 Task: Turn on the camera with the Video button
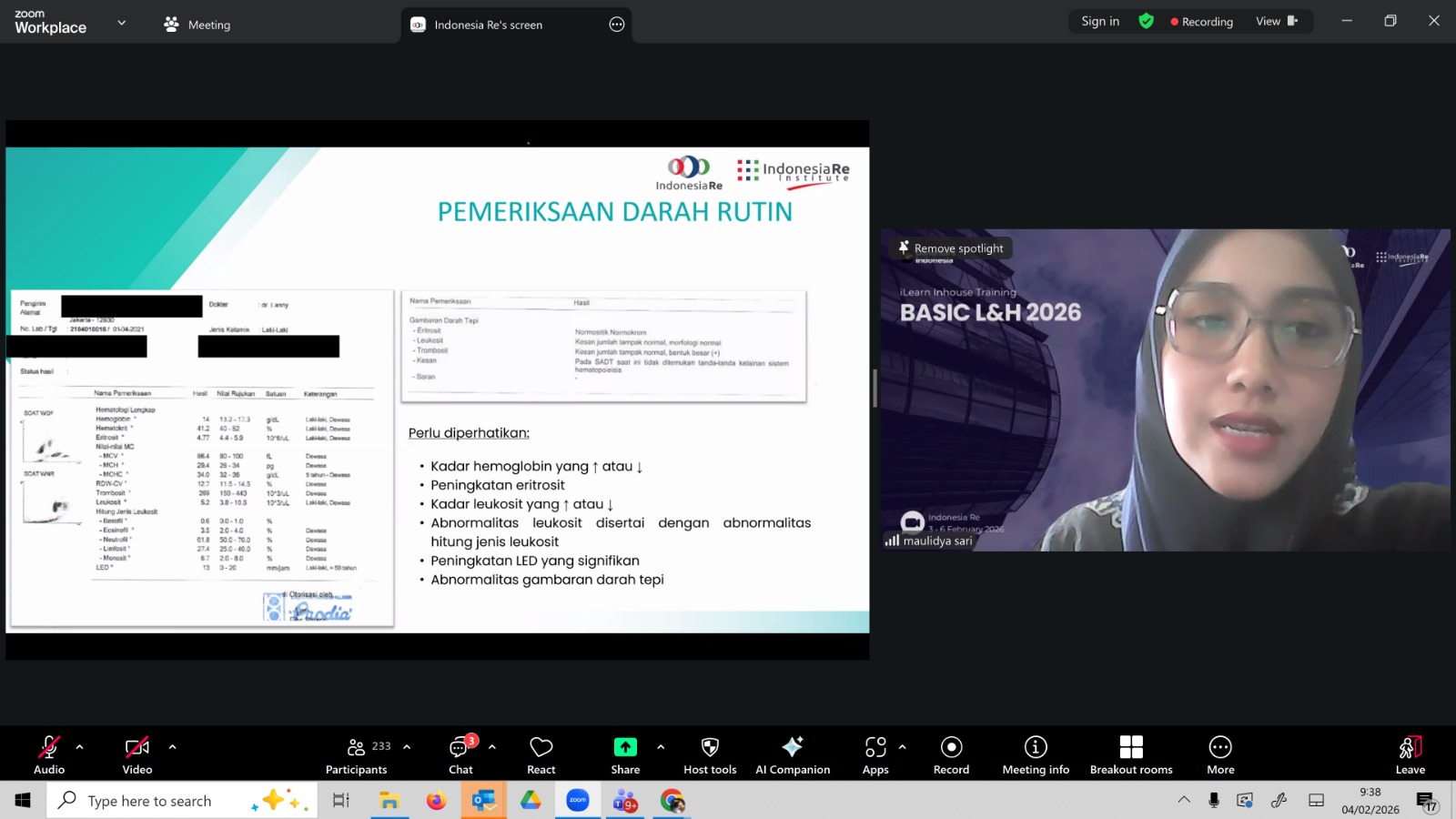(137, 754)
